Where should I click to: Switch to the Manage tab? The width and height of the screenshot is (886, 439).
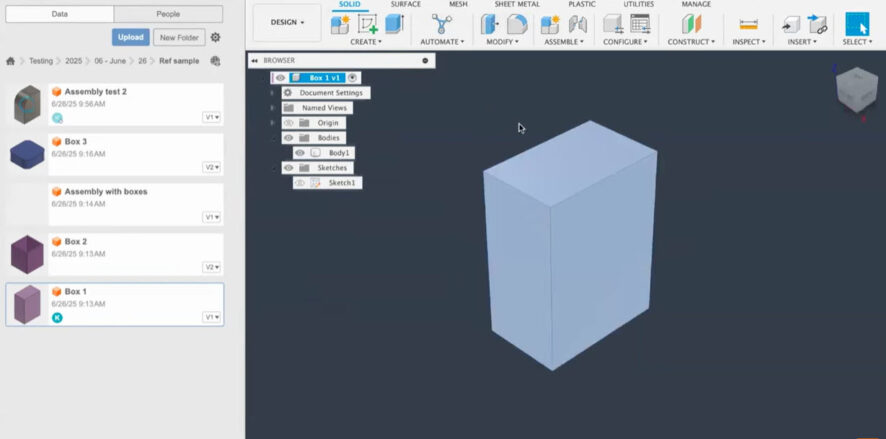pyautogui.click(x=696, y=5)
